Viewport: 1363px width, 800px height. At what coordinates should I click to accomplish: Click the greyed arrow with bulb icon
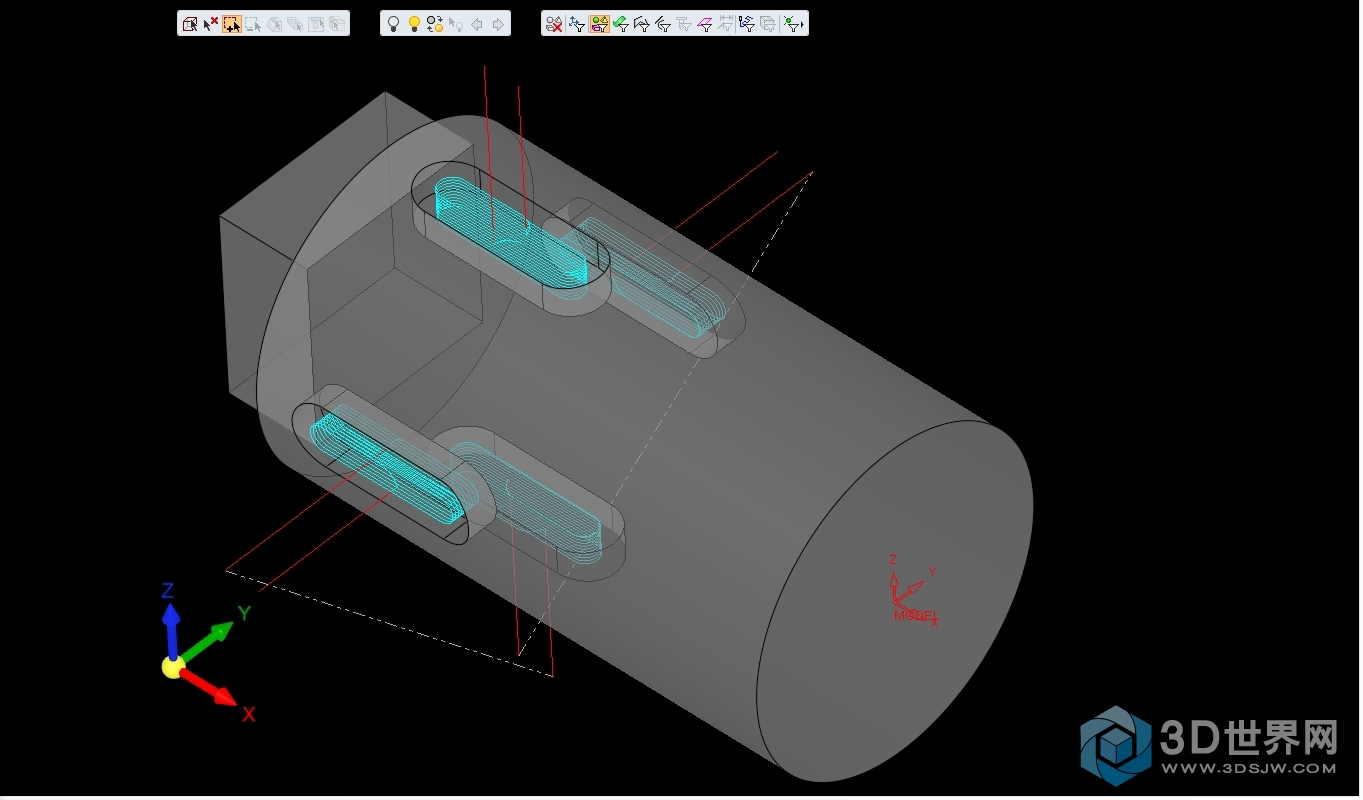tap(456, 24)
